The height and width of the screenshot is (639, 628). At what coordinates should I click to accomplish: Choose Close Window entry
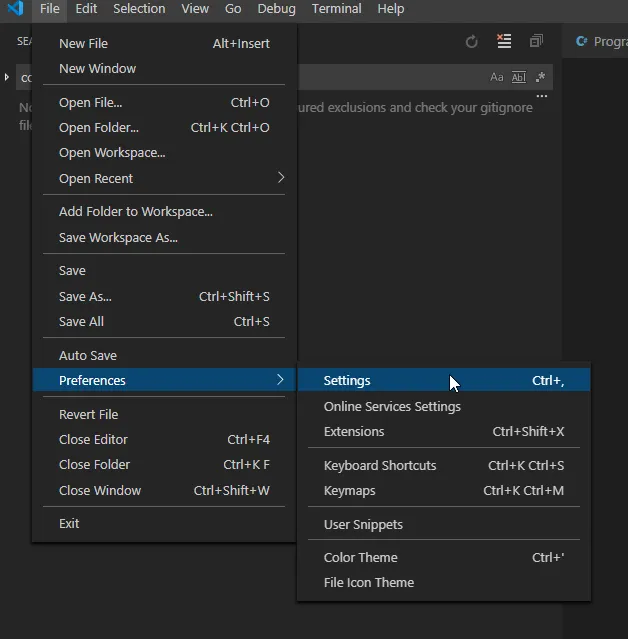tap(164, 490)
